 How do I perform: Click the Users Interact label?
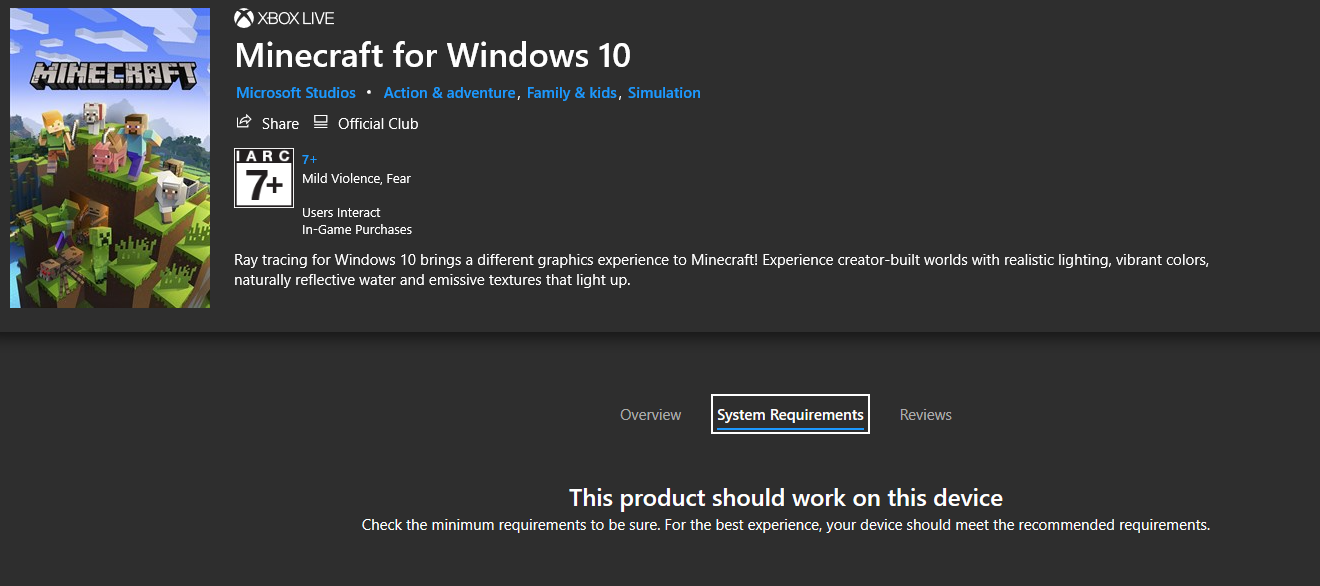coord(341,212)
